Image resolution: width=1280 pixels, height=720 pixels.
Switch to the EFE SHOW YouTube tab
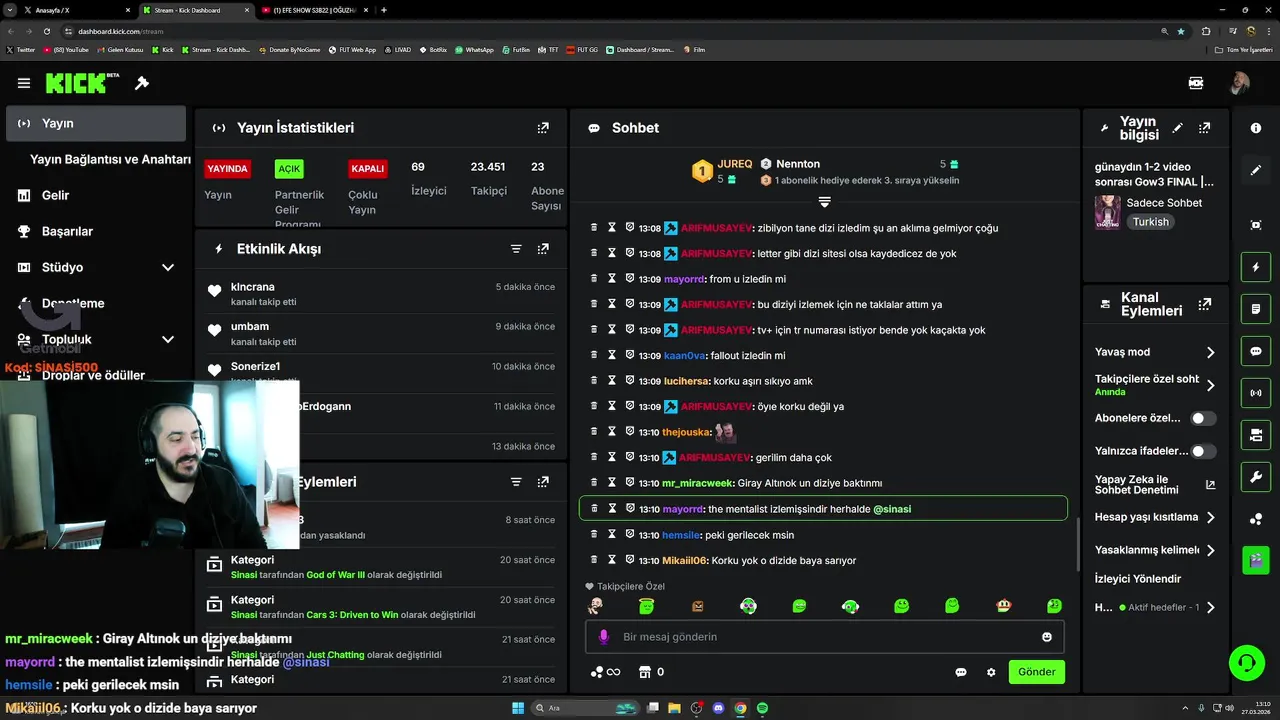pyautogui.click(x=314, y=10)
